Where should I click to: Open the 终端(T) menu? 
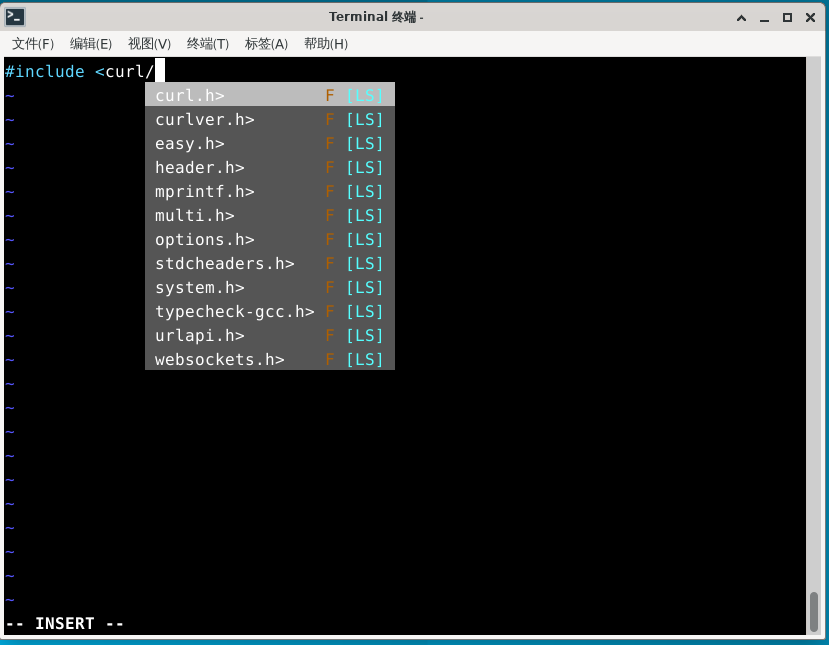point(208,44)
